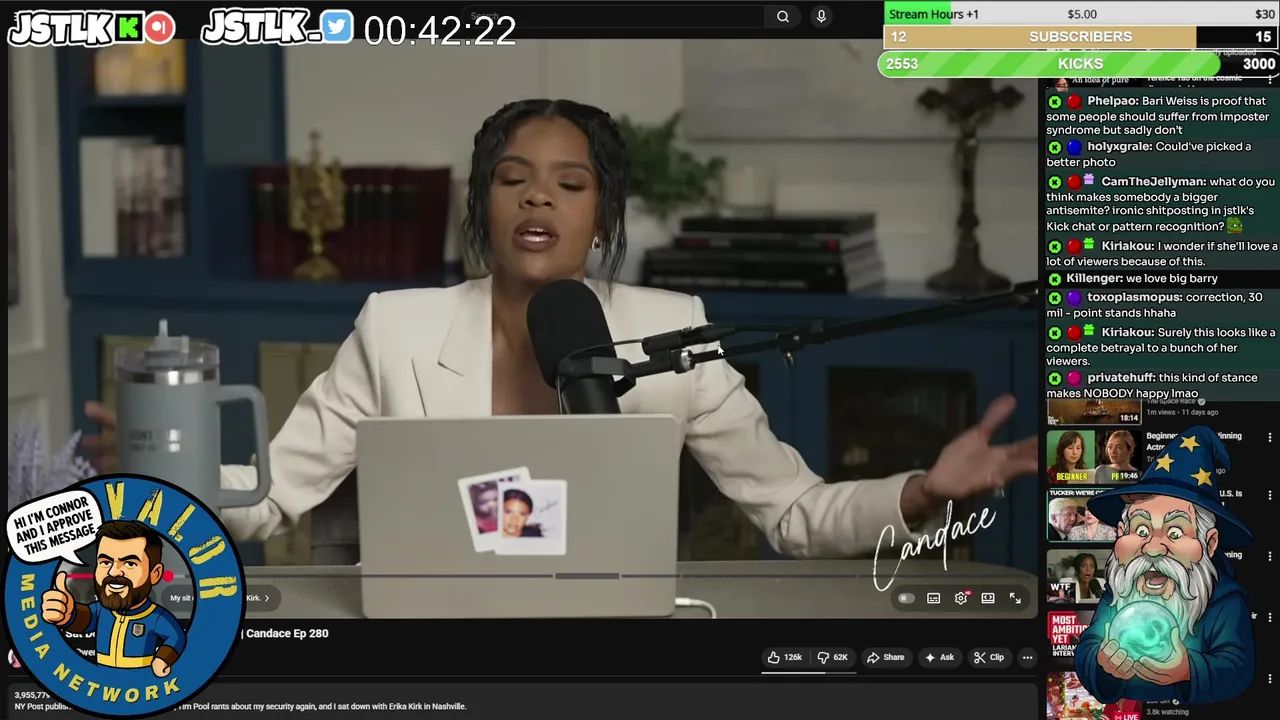
Task: Click the SUBSCRIBERS goal bar
Action: 1081,37
